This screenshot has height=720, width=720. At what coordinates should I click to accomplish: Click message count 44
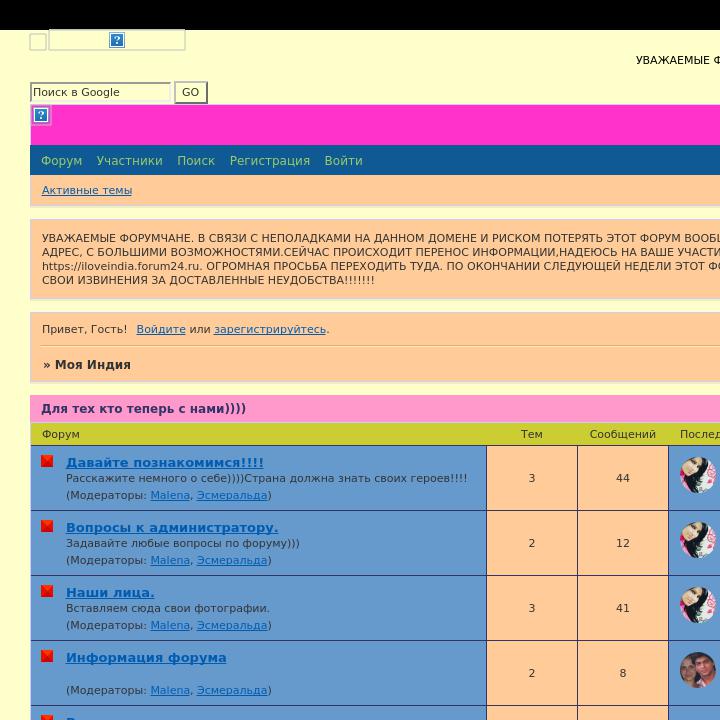(x=623, y=478)
